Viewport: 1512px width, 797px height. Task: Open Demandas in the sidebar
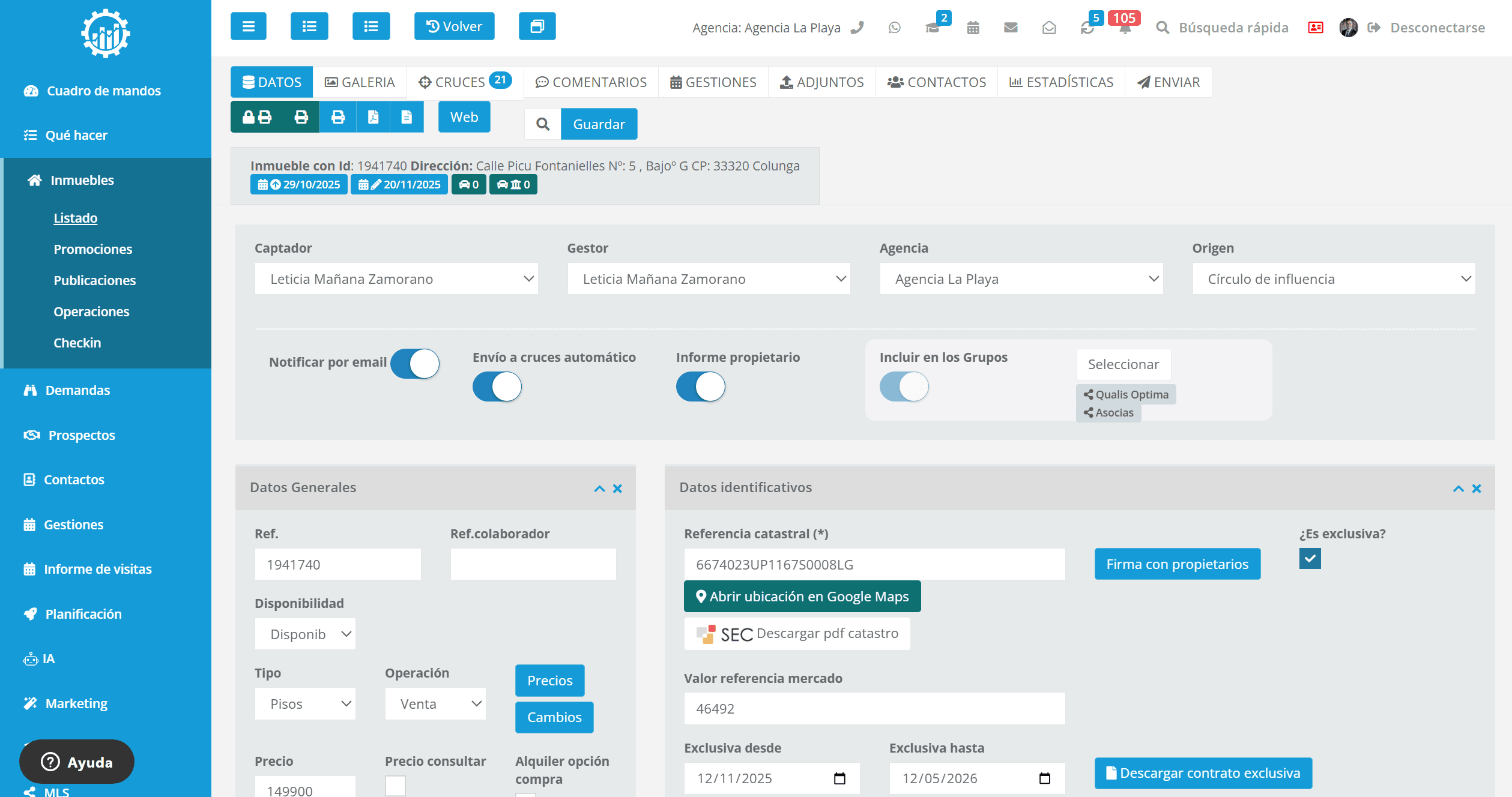77,391
